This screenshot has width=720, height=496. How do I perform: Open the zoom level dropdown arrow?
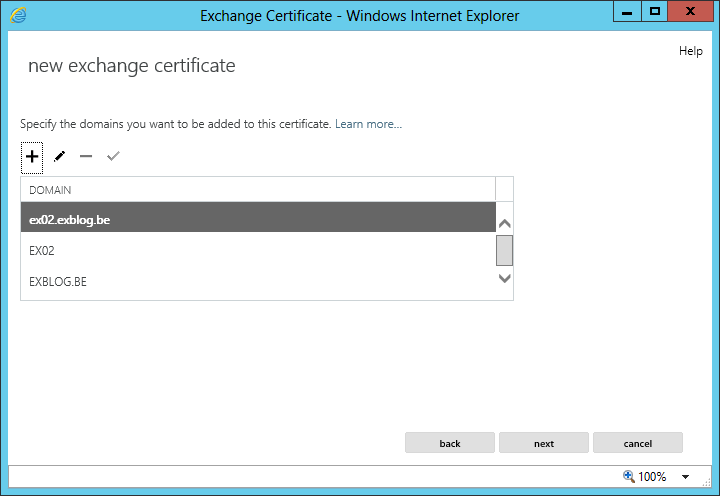pos(685,477)
